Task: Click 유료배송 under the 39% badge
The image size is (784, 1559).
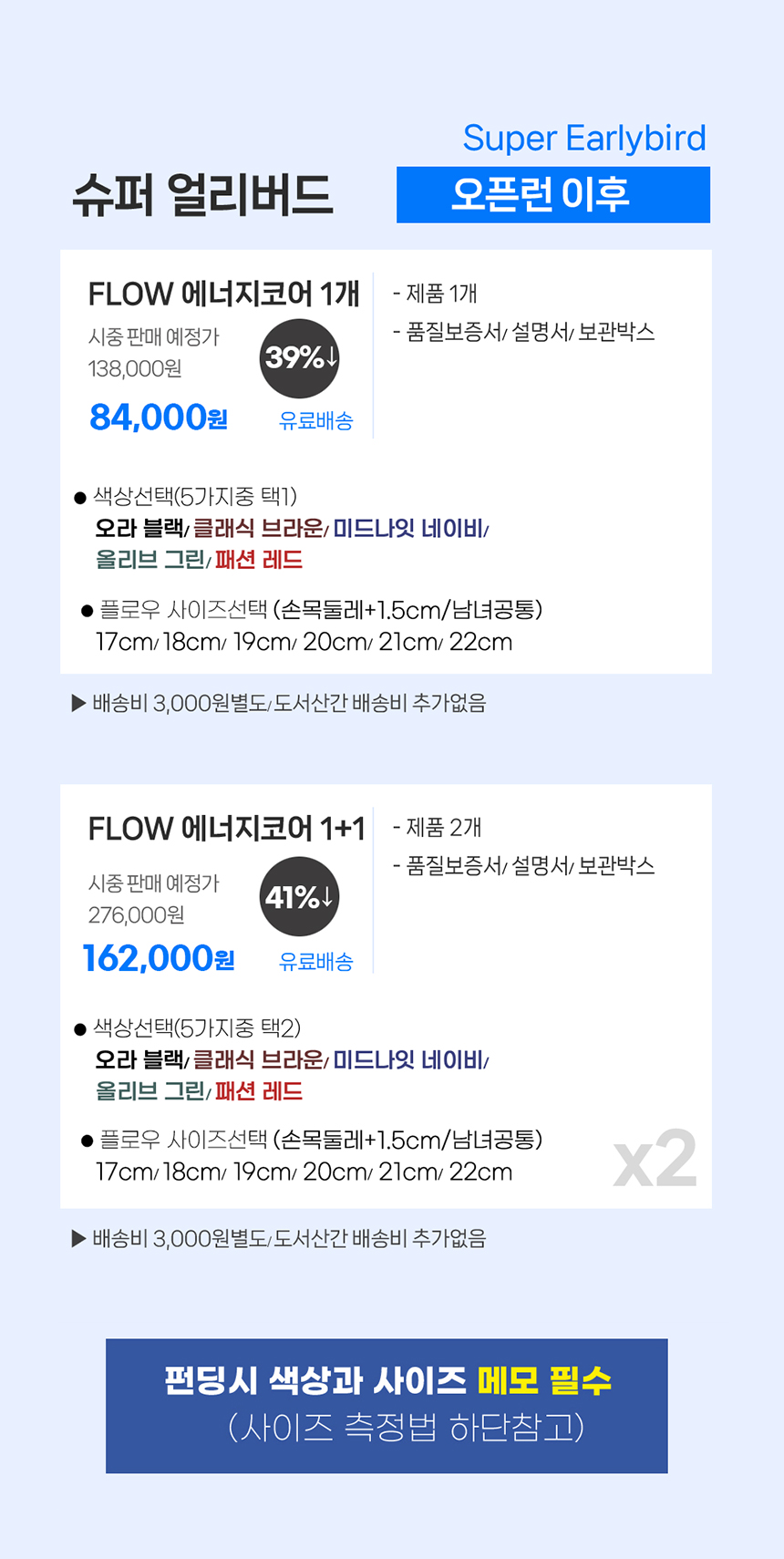Action: (x=315, y=420)
